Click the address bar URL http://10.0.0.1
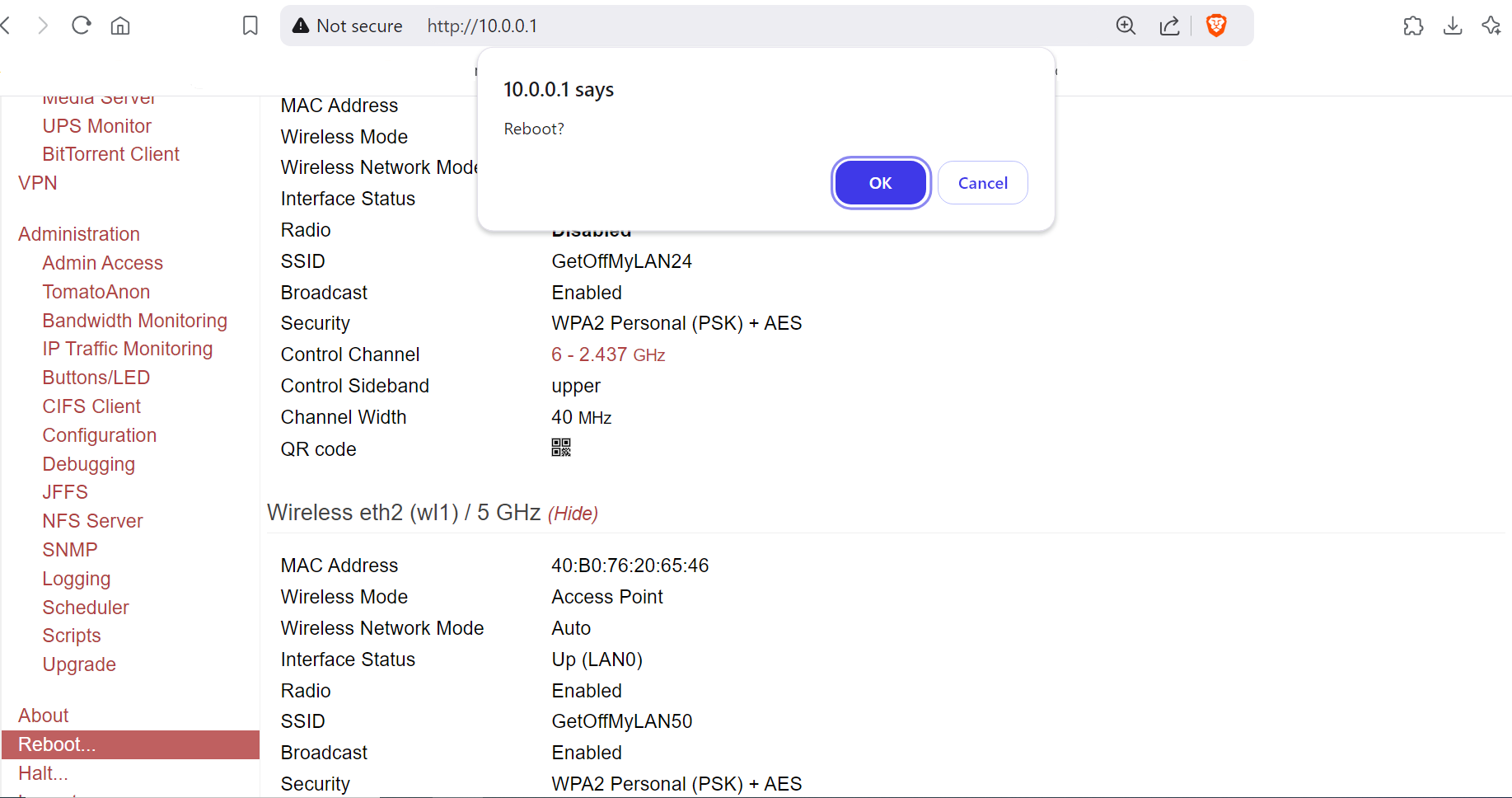 point(482,26)
